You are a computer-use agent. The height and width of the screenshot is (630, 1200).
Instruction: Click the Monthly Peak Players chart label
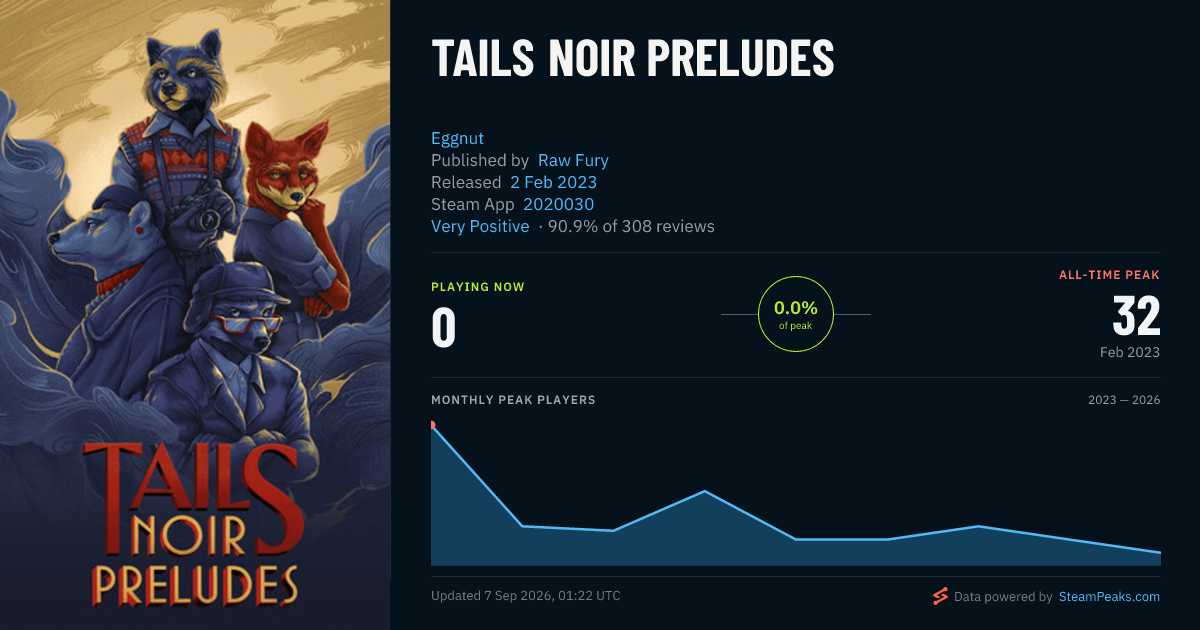coord(513,400)
